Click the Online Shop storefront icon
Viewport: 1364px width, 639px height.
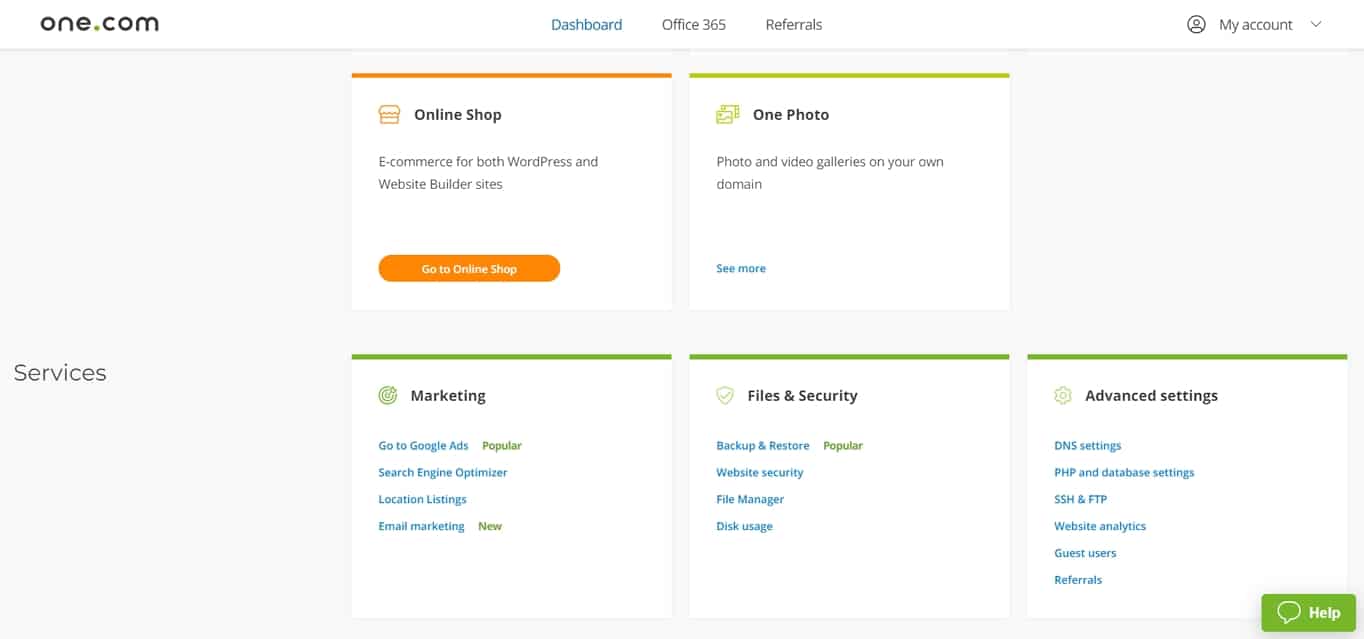[x=389, y=115]
